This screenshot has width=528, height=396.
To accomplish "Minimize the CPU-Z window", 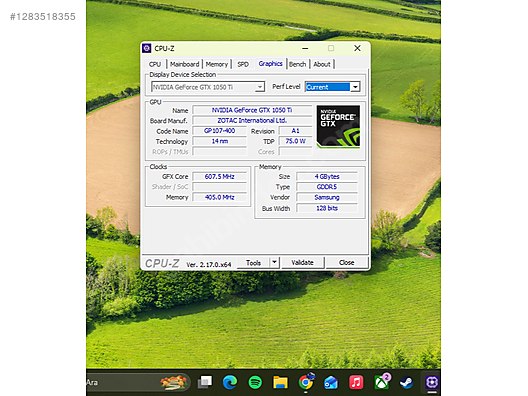I will coord(305,48).
